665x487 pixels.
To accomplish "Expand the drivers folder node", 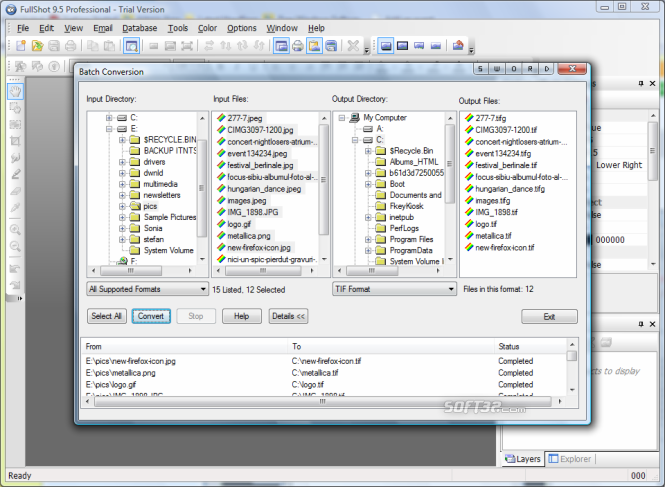I will click(122, 162).
